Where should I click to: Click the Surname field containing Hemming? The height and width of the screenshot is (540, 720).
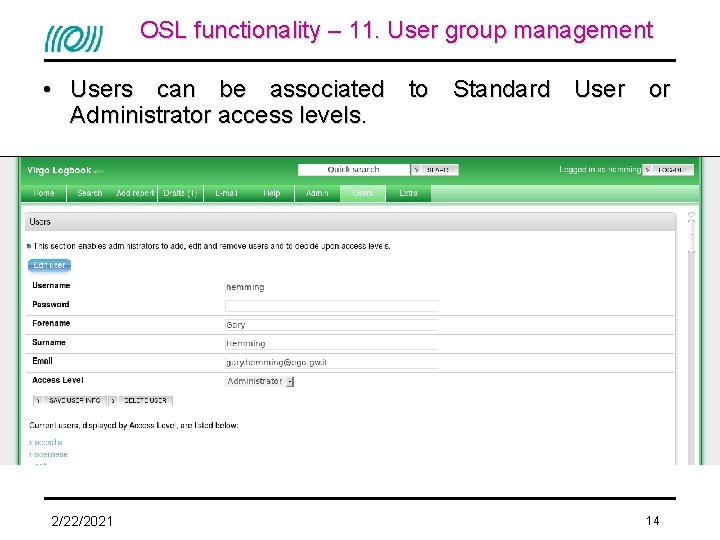point(331,343)
